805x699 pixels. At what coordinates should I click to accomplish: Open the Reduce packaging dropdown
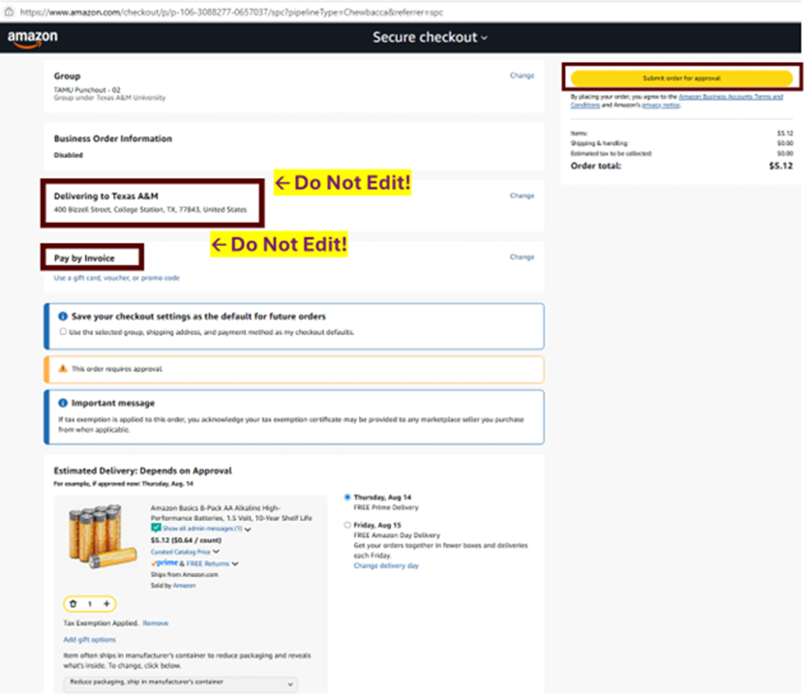[x=180, y=684]
